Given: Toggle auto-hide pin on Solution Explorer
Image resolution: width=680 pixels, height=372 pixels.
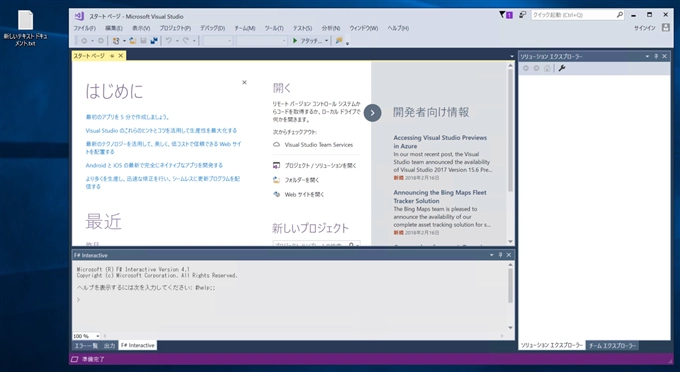Looking at the screenshot, I should [x=656, y=56].
